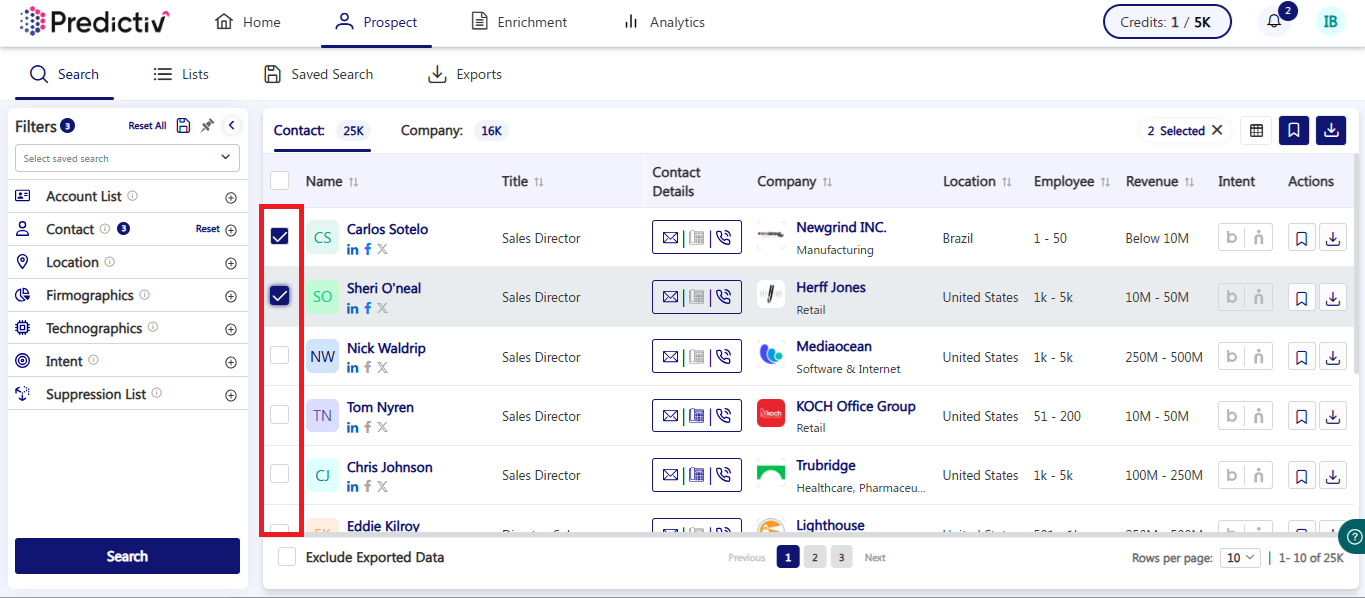Click the Bombora intent icon for Mediaocean

(1232, 357)
